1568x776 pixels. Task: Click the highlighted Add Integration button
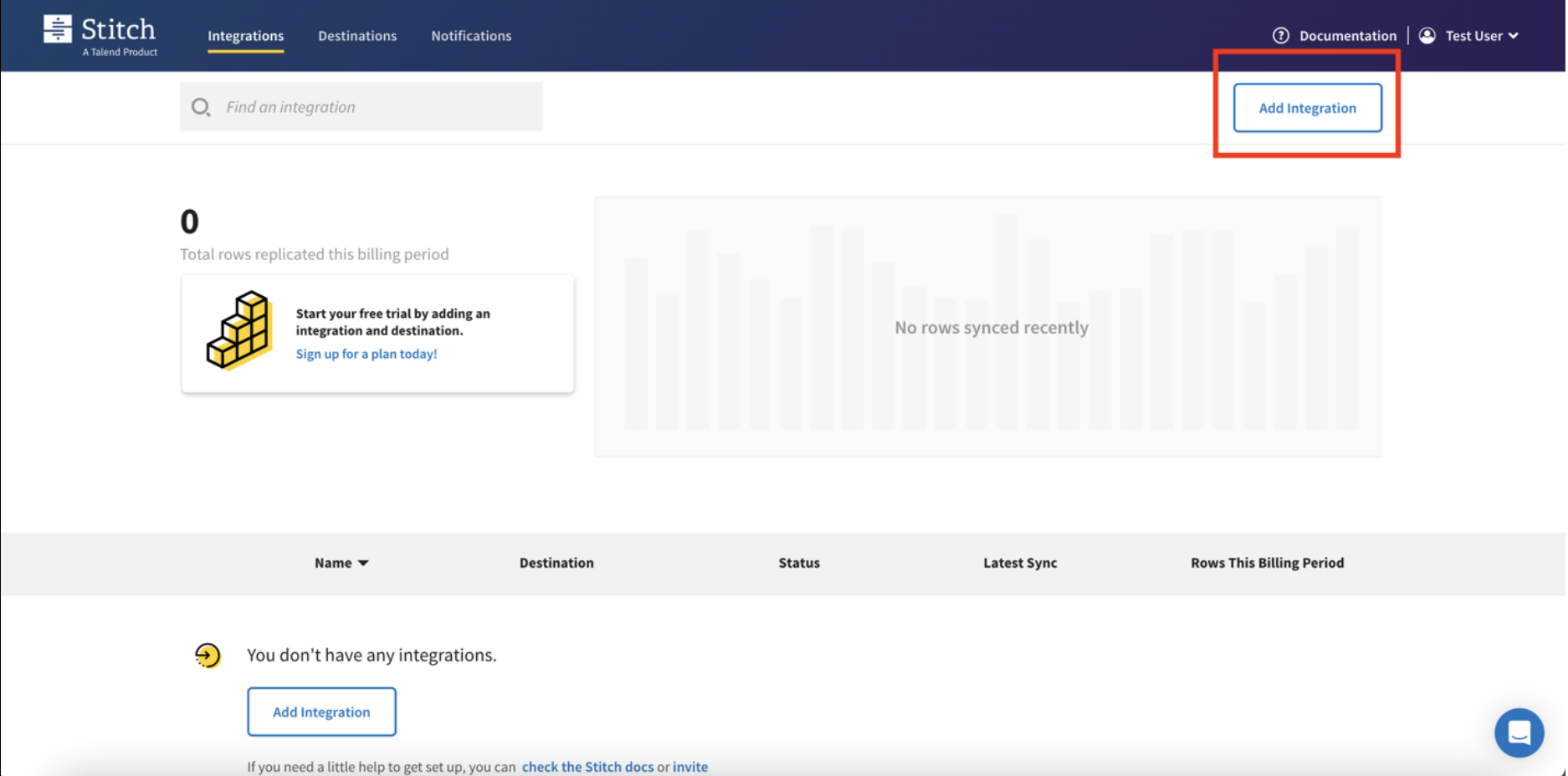[x=1307, y=108]
